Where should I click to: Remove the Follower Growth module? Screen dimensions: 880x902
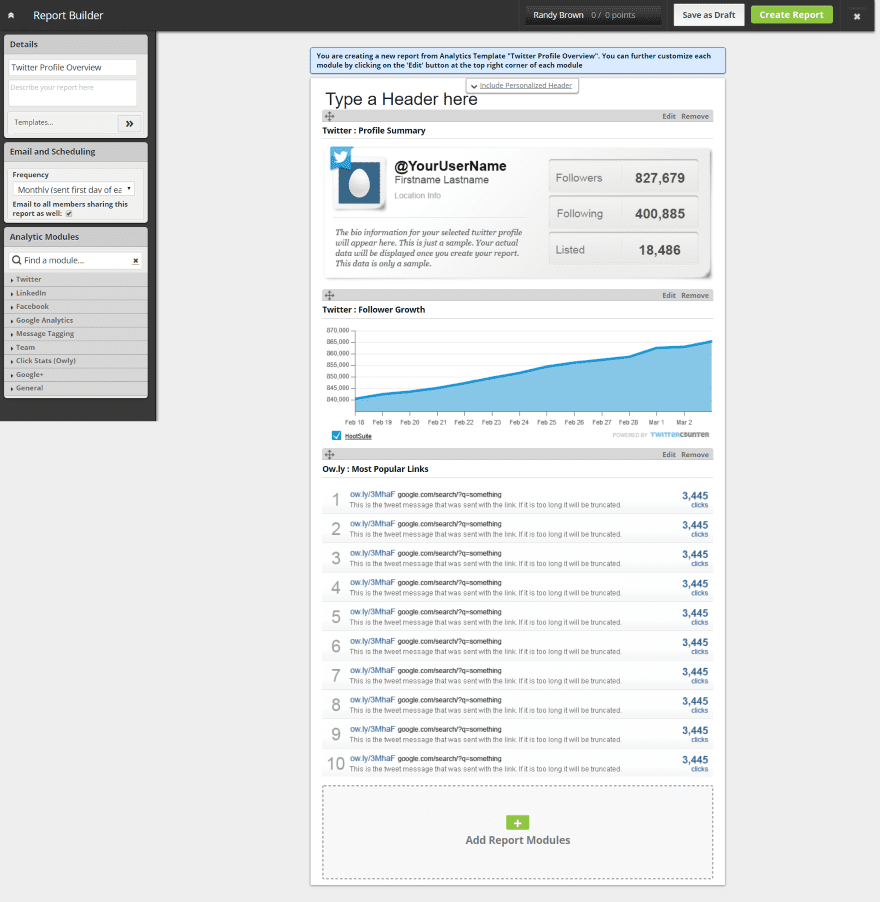(x=695, y=295)
